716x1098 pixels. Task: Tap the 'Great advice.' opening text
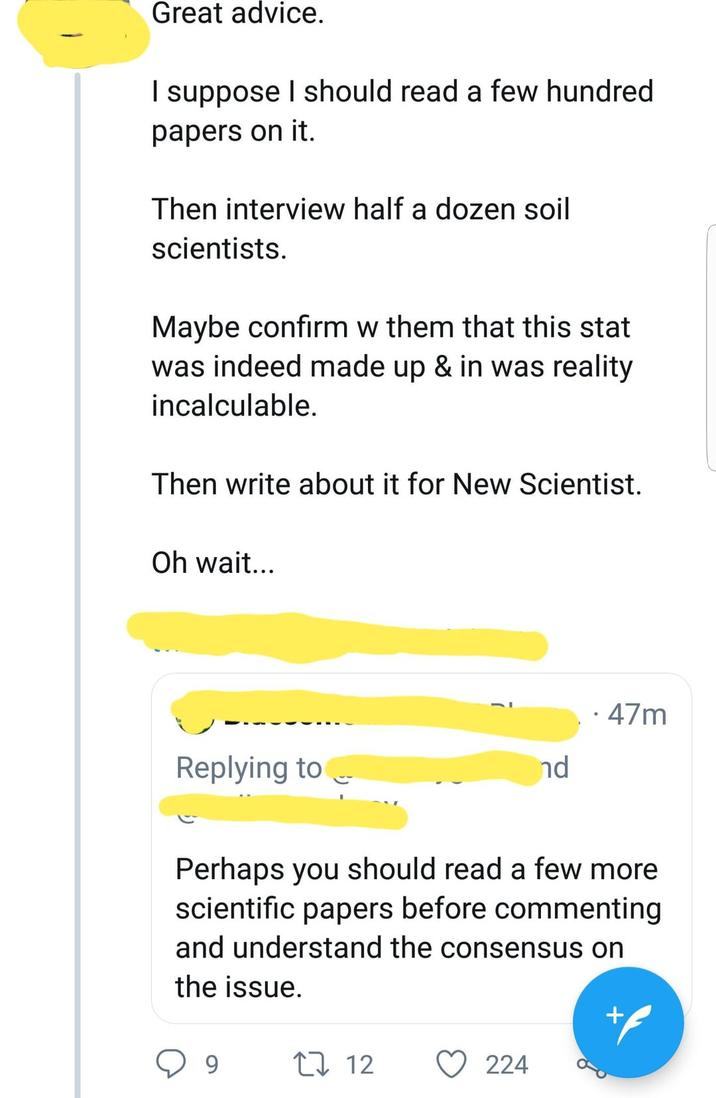coord(238,14)
